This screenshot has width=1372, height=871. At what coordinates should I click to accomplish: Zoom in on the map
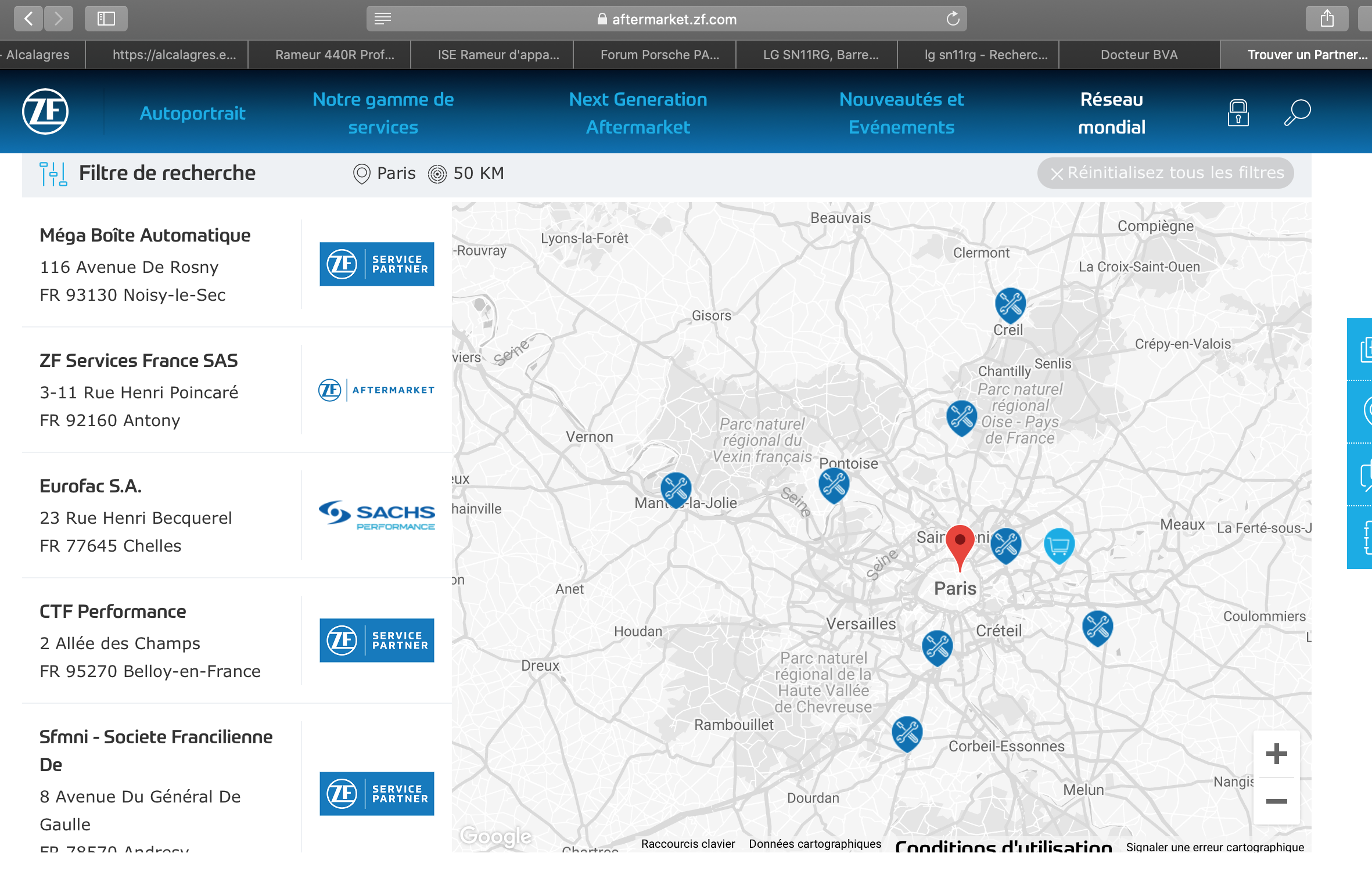tap(1276, 754)
